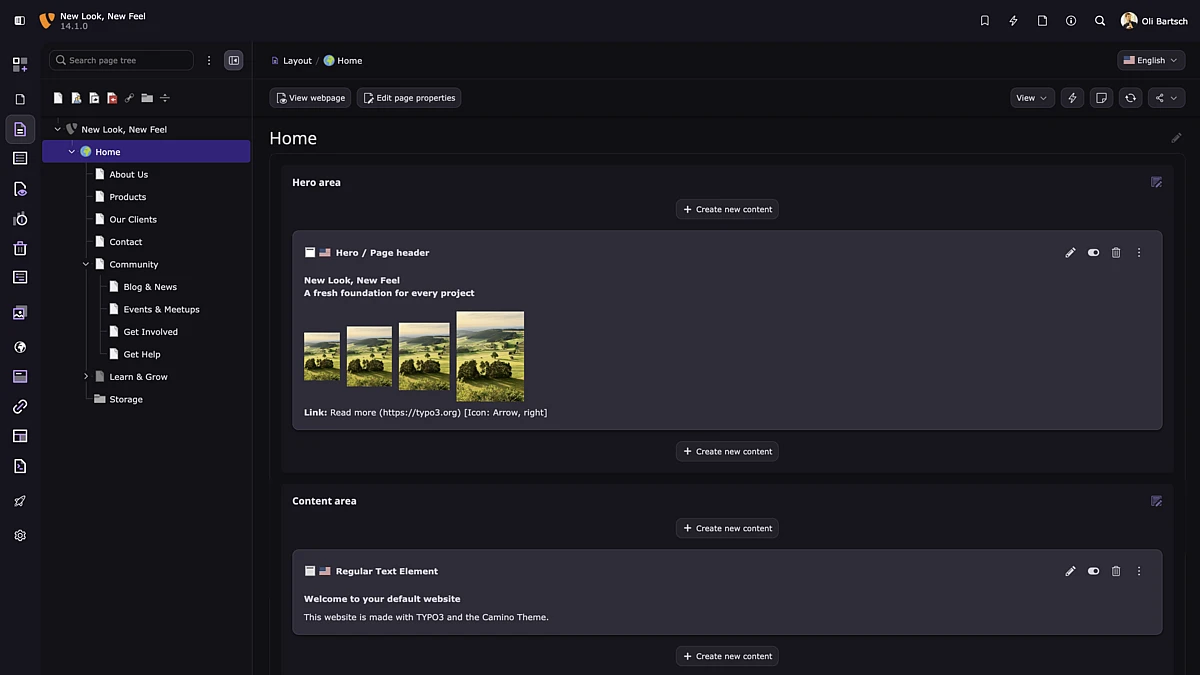Toggle the page tree panel collapse button
Screen dimensions: 1200x675
point(234,60)
